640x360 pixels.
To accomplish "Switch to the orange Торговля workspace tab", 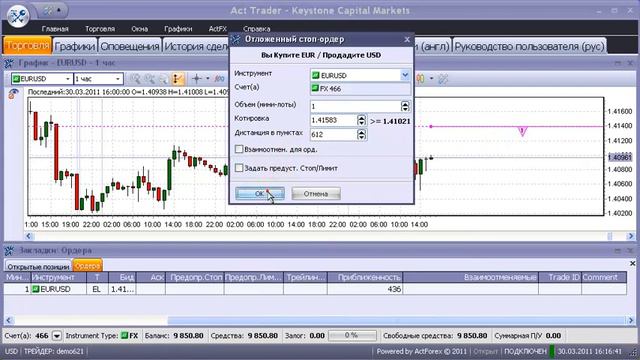I will [28, 46].
